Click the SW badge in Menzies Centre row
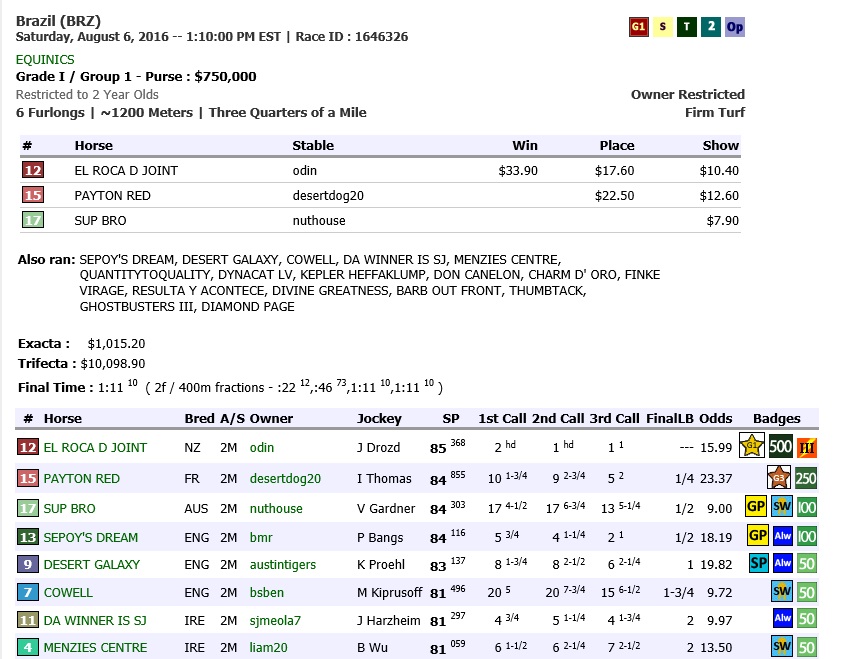 (x=782, y=646)
